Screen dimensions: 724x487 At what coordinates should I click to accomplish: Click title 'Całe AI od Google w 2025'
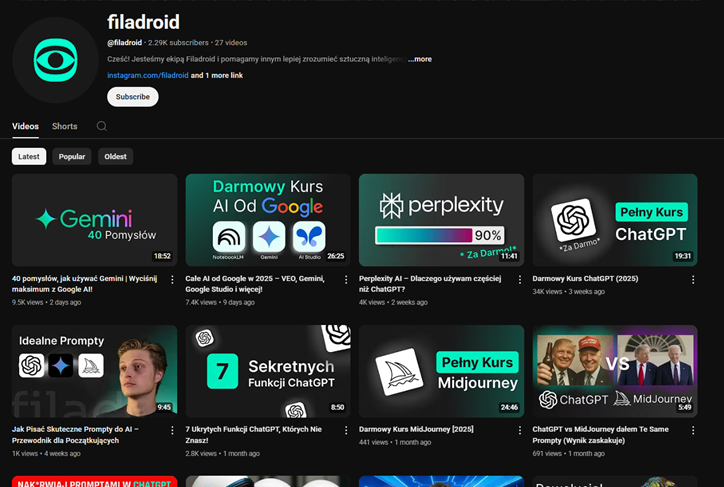pyautogui.click(x=255, y=284)
